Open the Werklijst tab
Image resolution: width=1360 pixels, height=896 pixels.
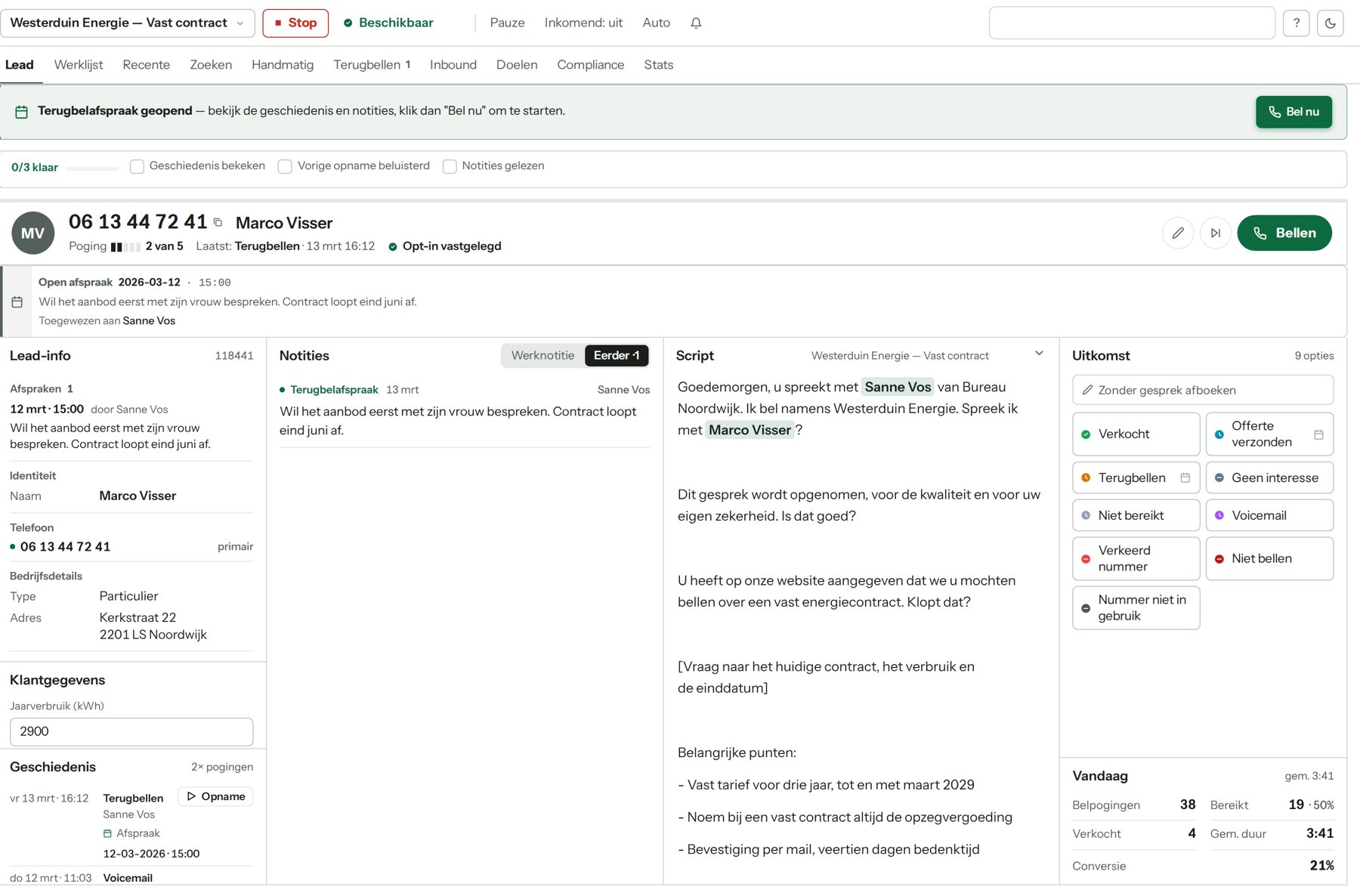pos(79,65)
